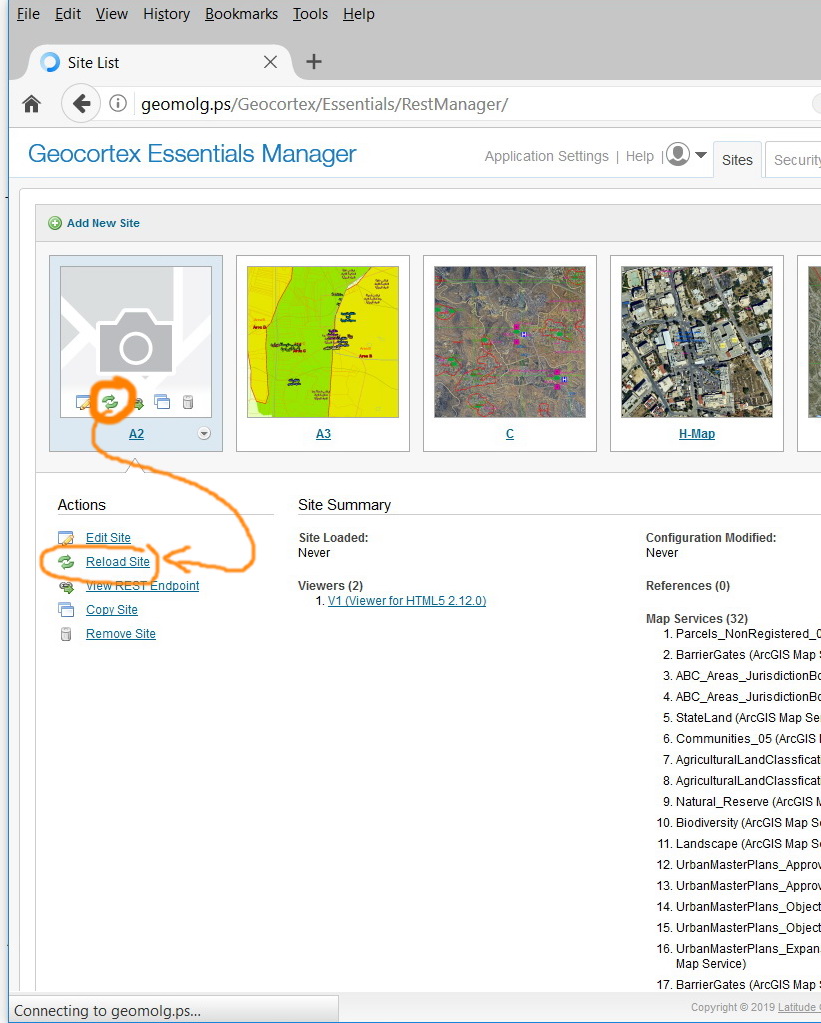Click the browser address bar URL
This screenshot has width=821, height=1023.
[324, 104]
